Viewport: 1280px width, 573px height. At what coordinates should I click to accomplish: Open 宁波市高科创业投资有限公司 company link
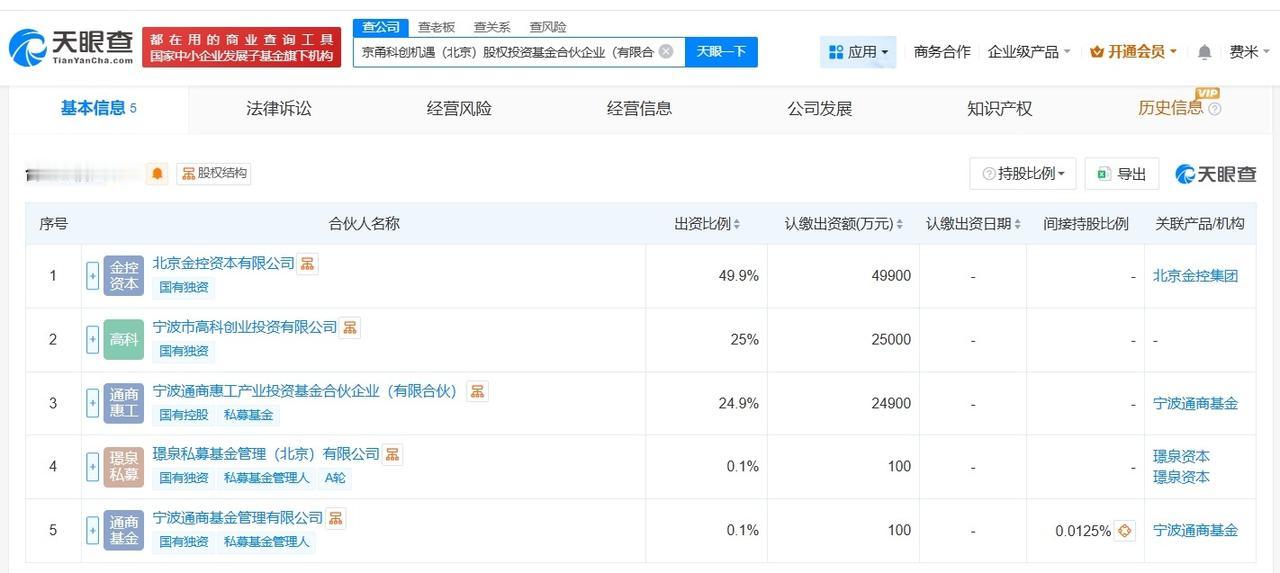tap(245, 327)
